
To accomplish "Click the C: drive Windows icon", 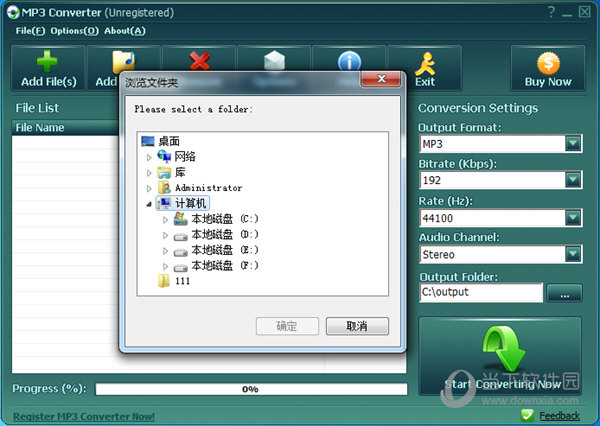I will pos(181,219).
